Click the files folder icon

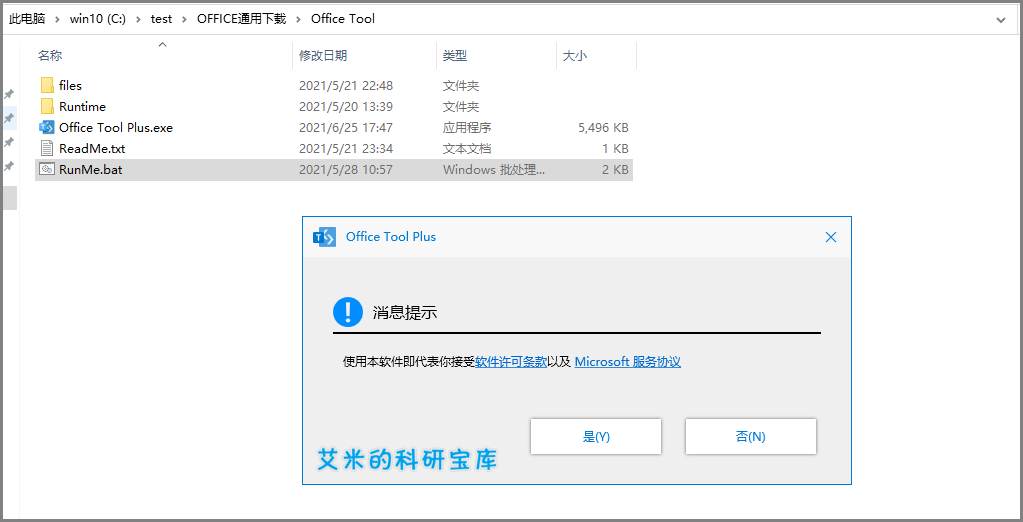tap(46, 85)
